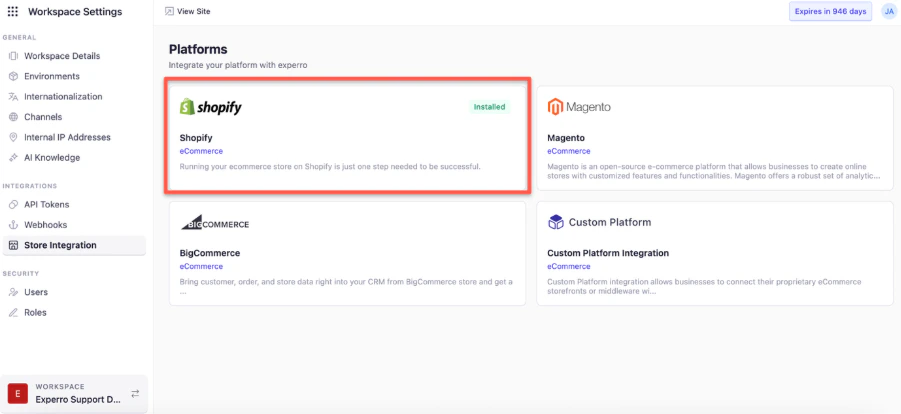Click the Custom Platform cube logo

[556, 223]
